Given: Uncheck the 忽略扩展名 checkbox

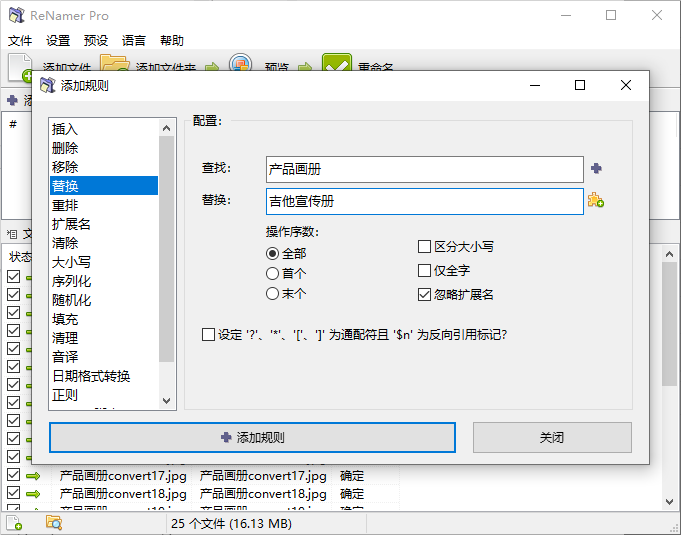Looking at the screenshot, I should [x=424, y=294].
